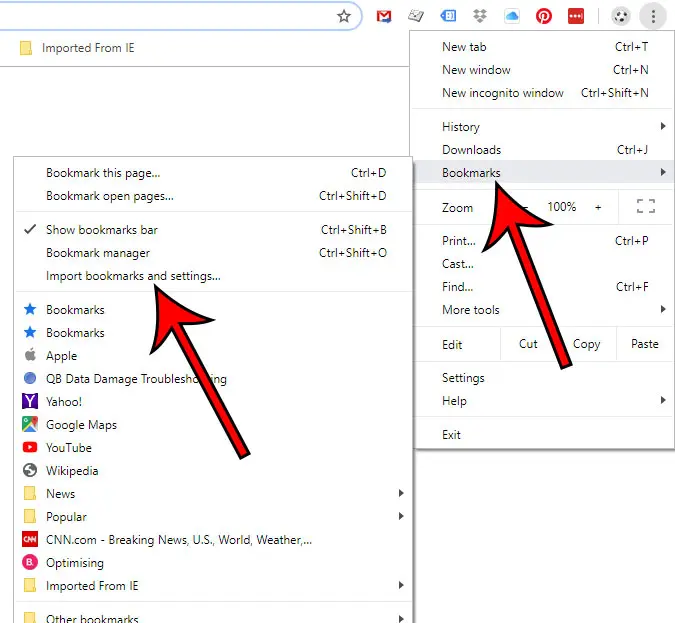The height and width of the screenshot is (623, 675).
Task: Increase zoom with the plus button
Action: (598, 207)
